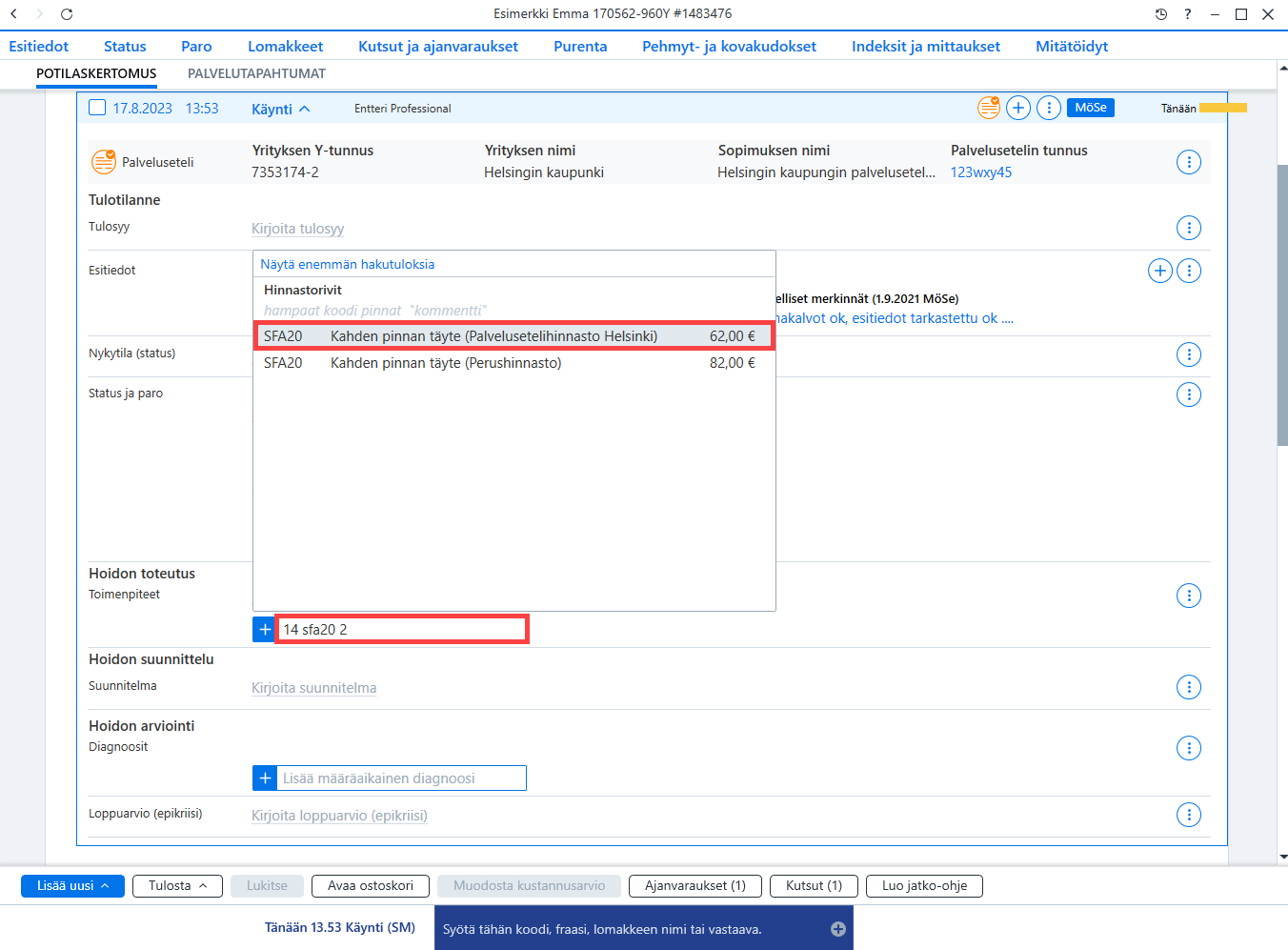1288x950 pixels.
Task: Expand the Tulosta dropdown menu
Action: click(x=177, y=886)
